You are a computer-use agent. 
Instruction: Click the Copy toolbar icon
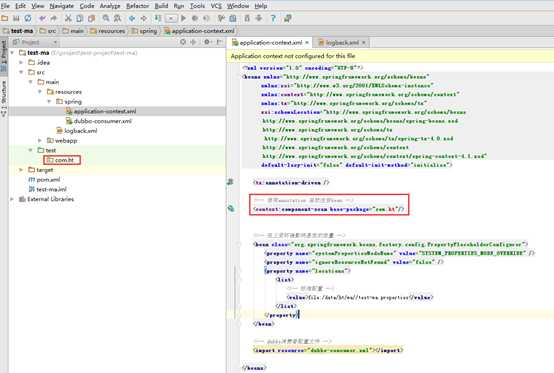[80, 18]
